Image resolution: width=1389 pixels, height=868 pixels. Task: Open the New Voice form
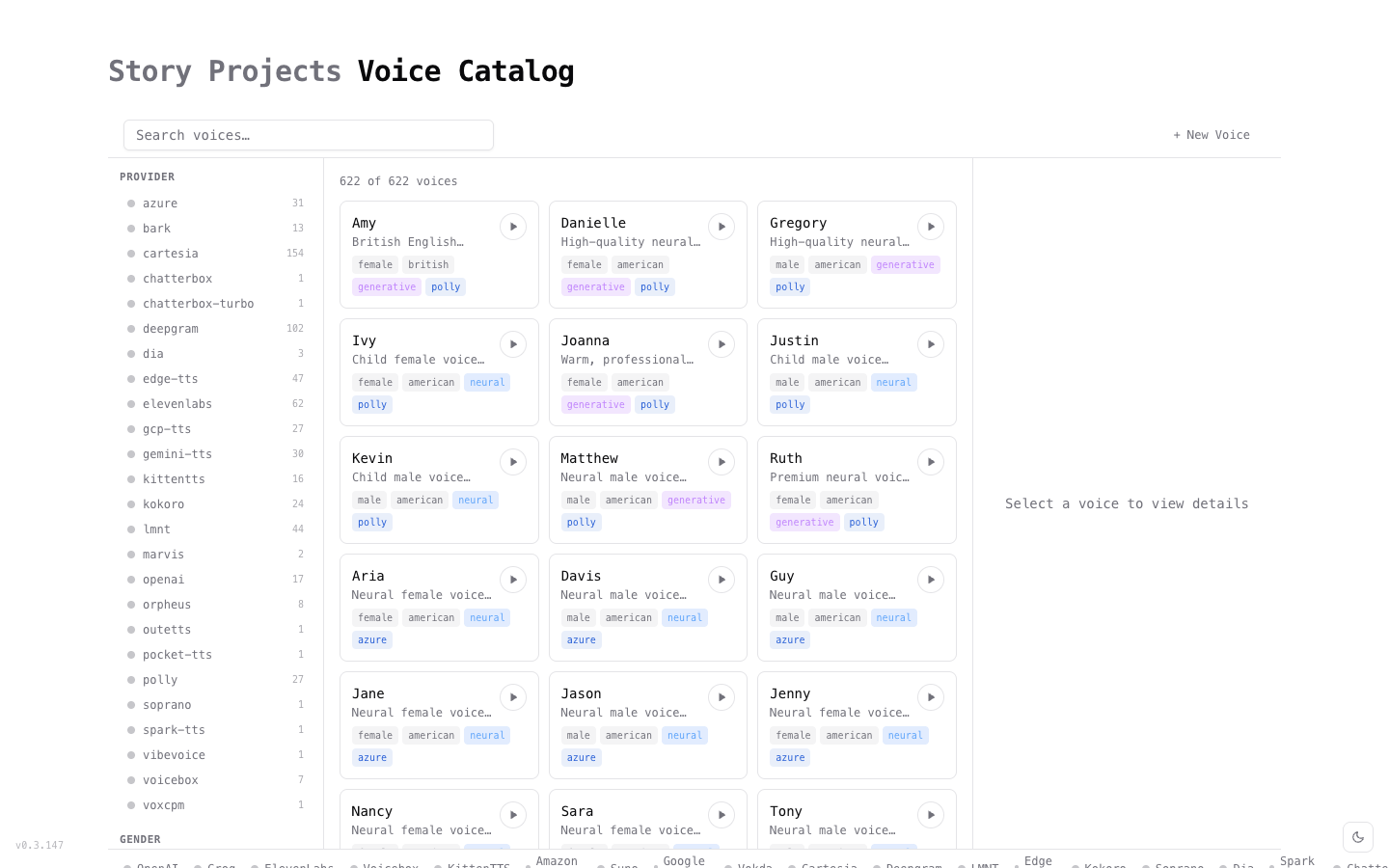[1212, 135]
